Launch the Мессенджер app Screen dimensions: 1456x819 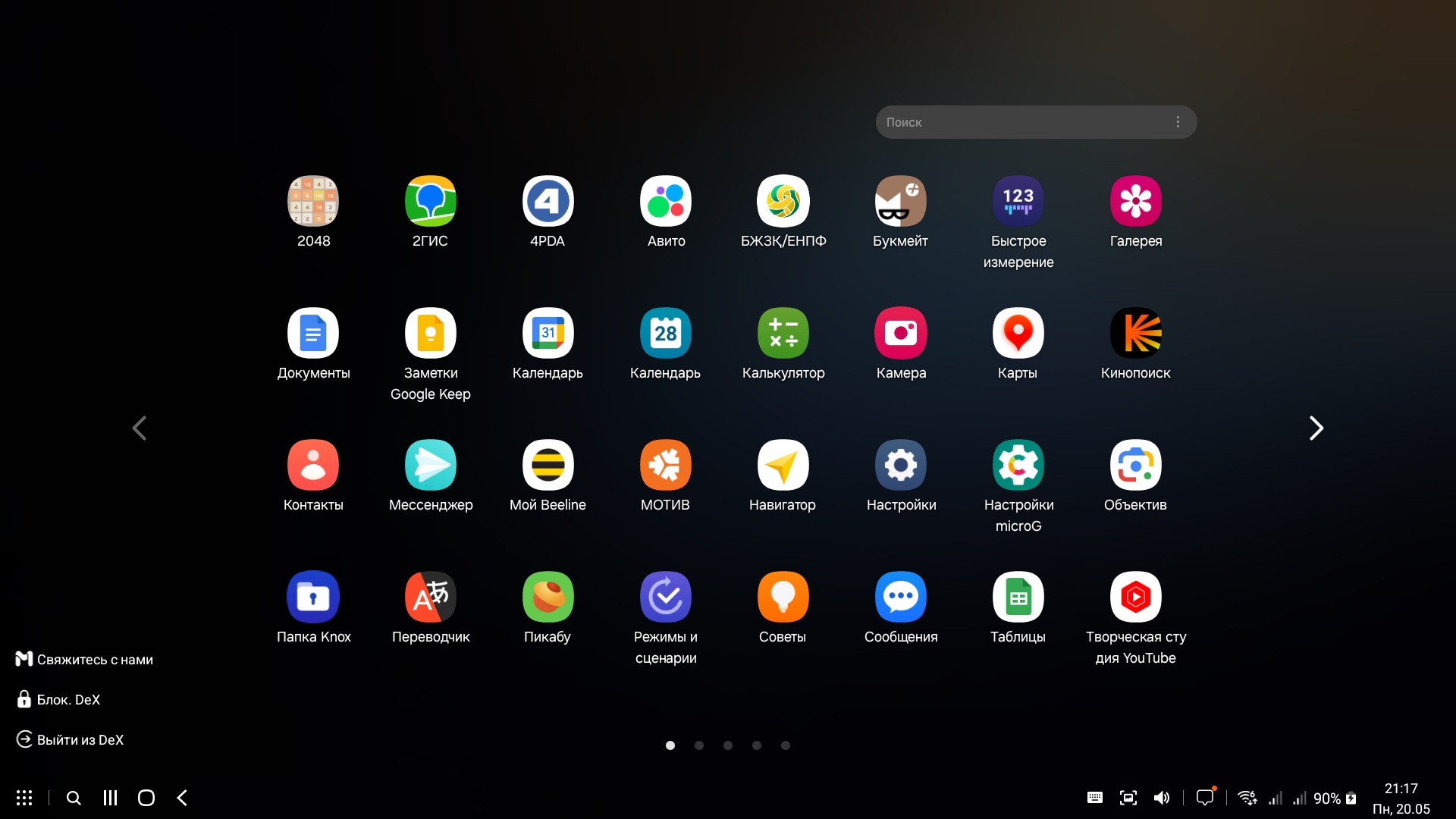click(430, 465)
